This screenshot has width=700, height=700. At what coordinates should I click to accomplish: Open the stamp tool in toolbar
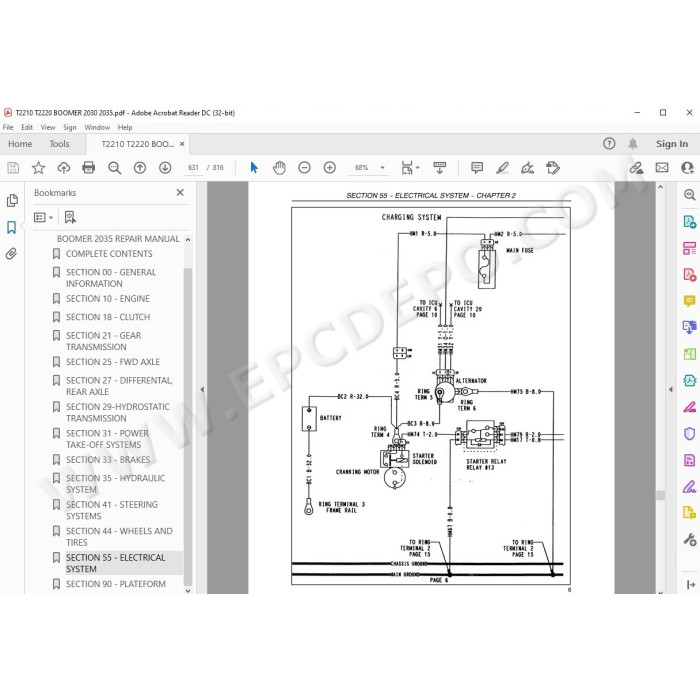pos(553,168)
